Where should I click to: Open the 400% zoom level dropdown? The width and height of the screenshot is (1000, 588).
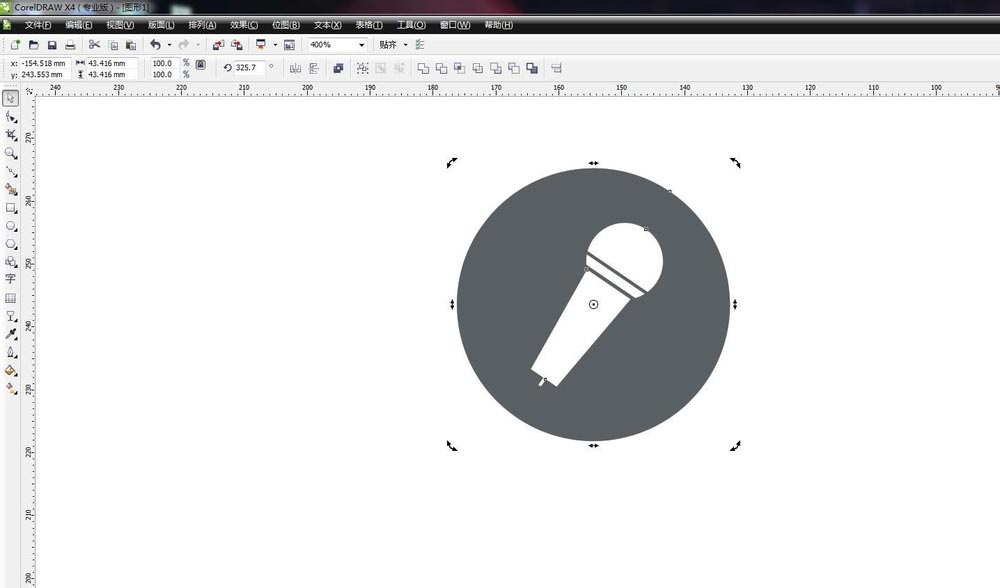pos(361,45)
